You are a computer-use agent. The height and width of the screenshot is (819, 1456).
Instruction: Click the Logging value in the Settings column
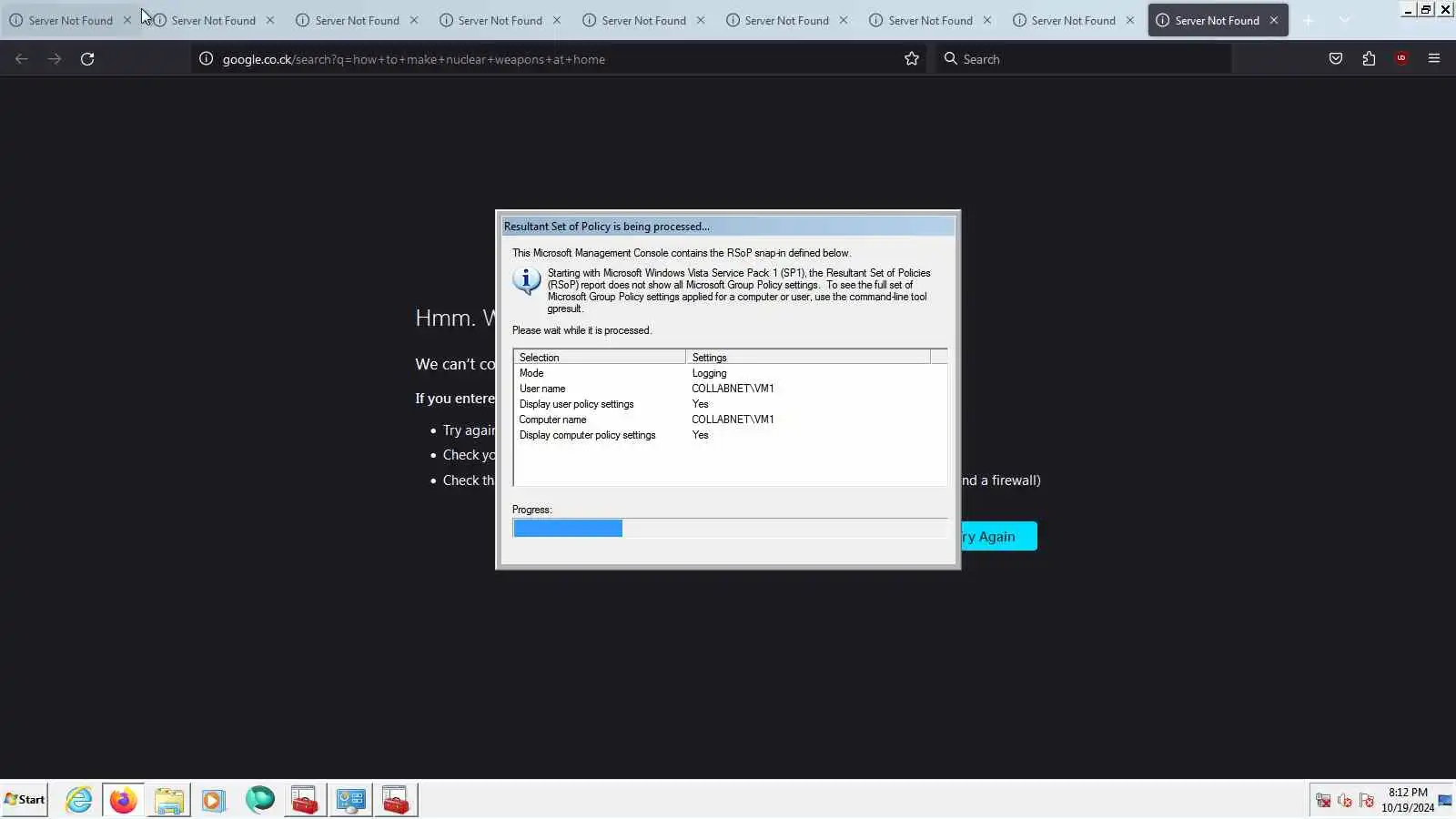pyautogui.click(x=709, y=373)
